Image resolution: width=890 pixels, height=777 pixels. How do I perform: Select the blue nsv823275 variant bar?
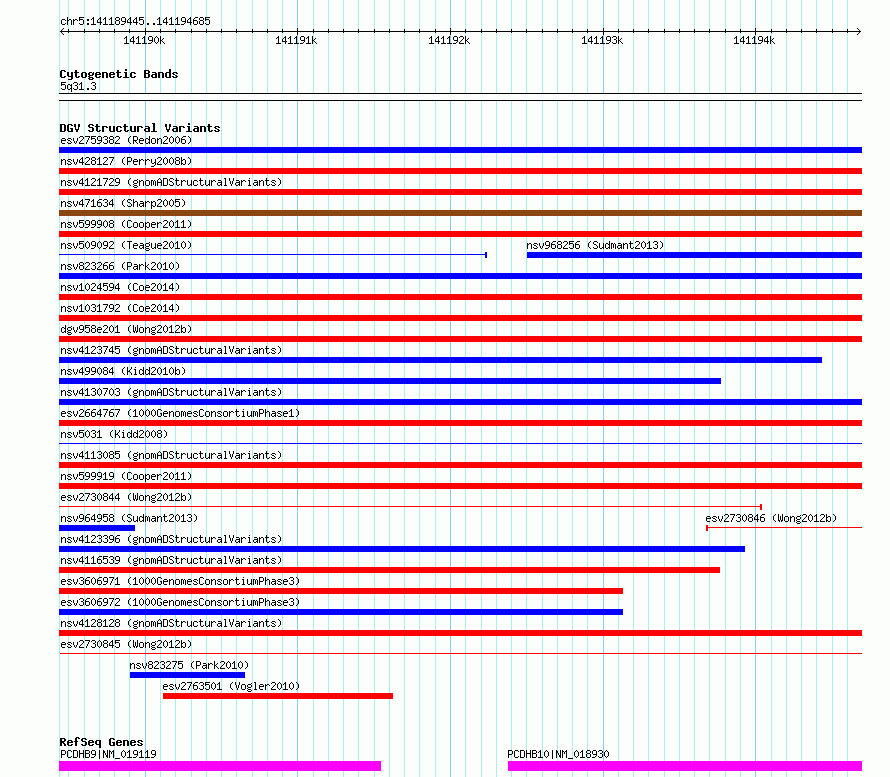[187, 675]
